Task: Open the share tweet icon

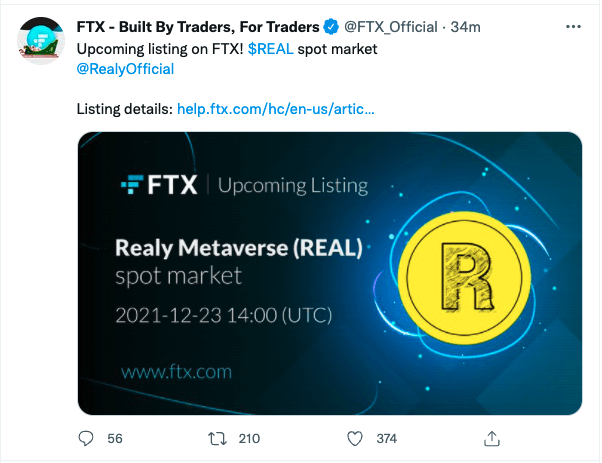Action: [492, 438]
